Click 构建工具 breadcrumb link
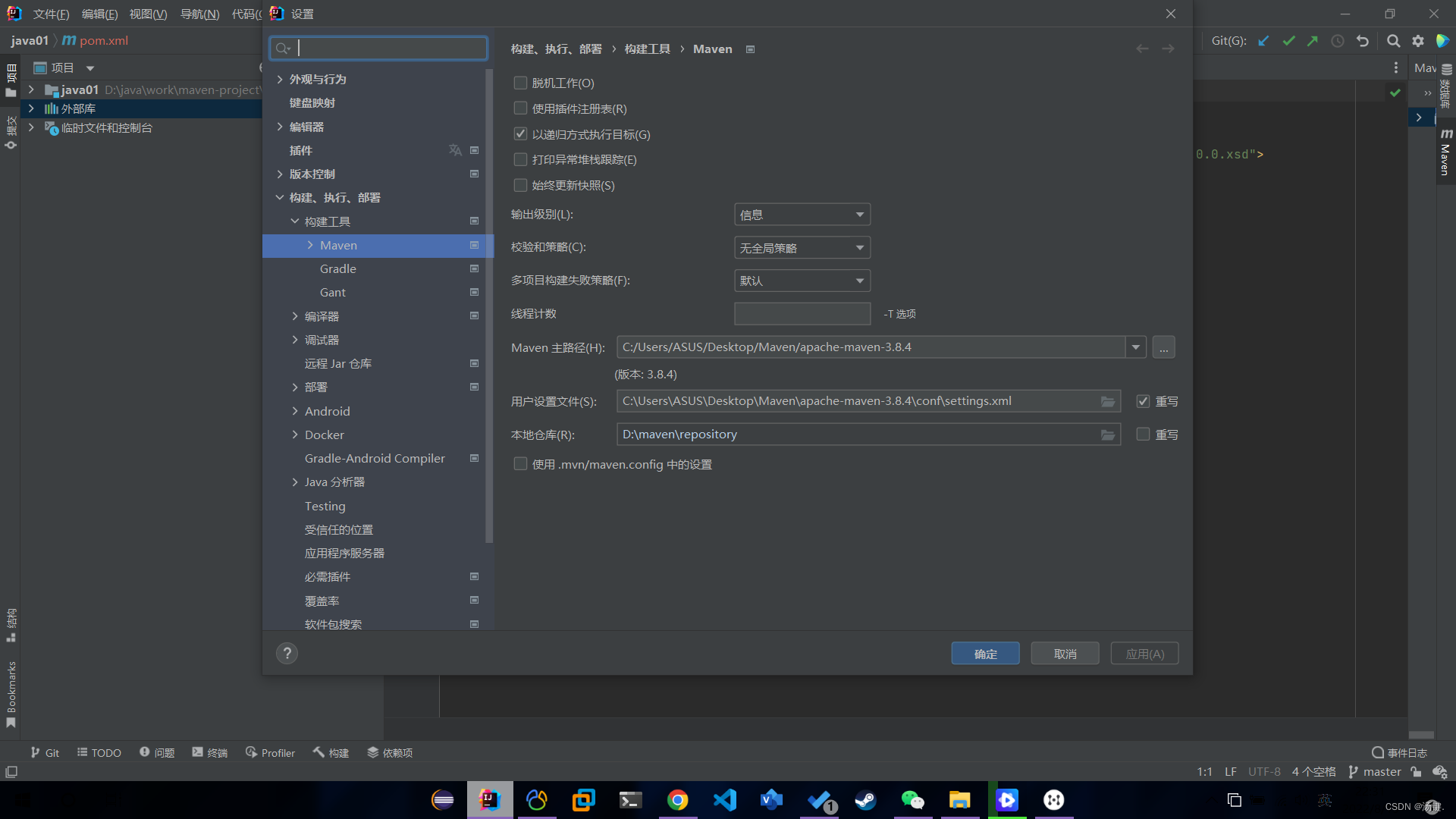The image size is (1456, 819). click(x=647, y=49)
